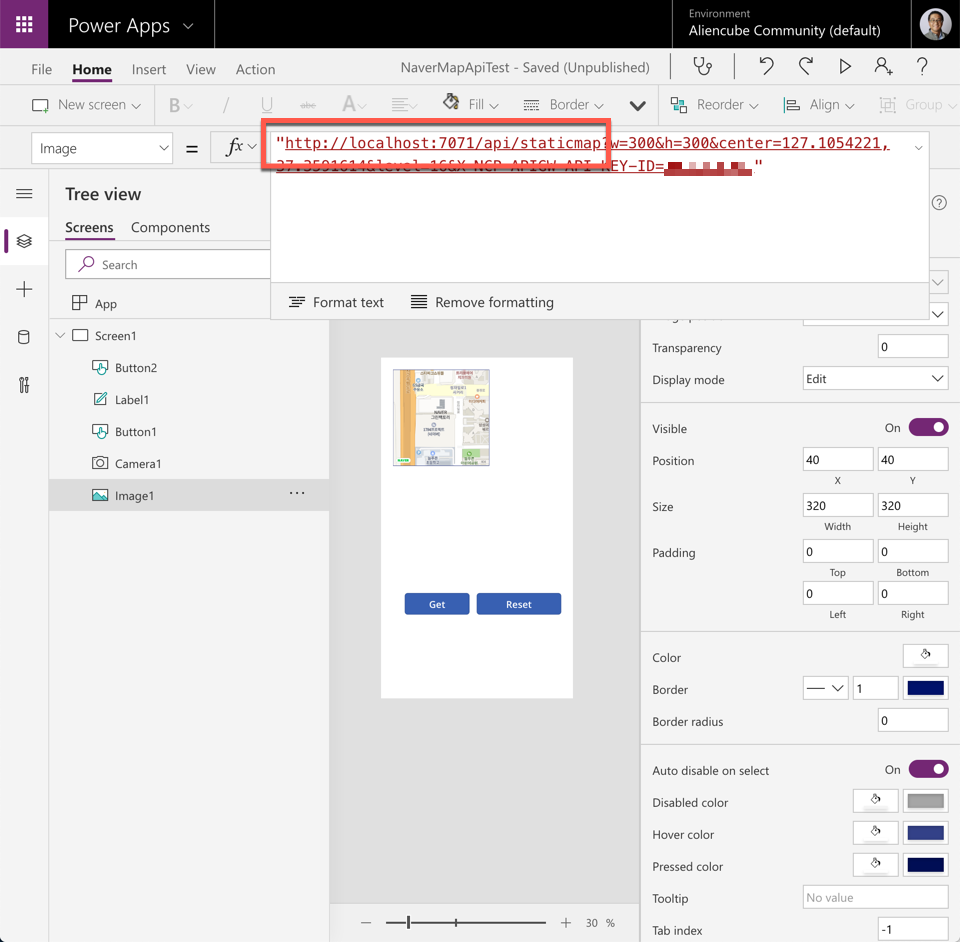Click the map image on canvas
The image size is (960, 942).
pos(441,417)
